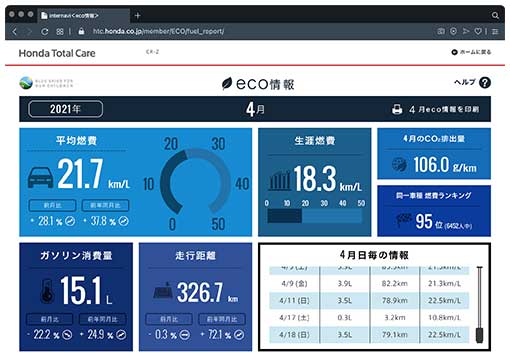Click the globe icon in CO2 emissions card
The height and width of the screenshot is (361, 510).
pos(399,164)
